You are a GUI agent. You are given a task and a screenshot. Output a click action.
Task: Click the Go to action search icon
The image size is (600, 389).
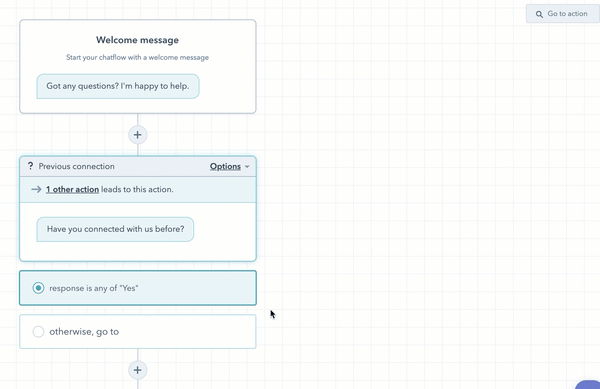(539, 14)
